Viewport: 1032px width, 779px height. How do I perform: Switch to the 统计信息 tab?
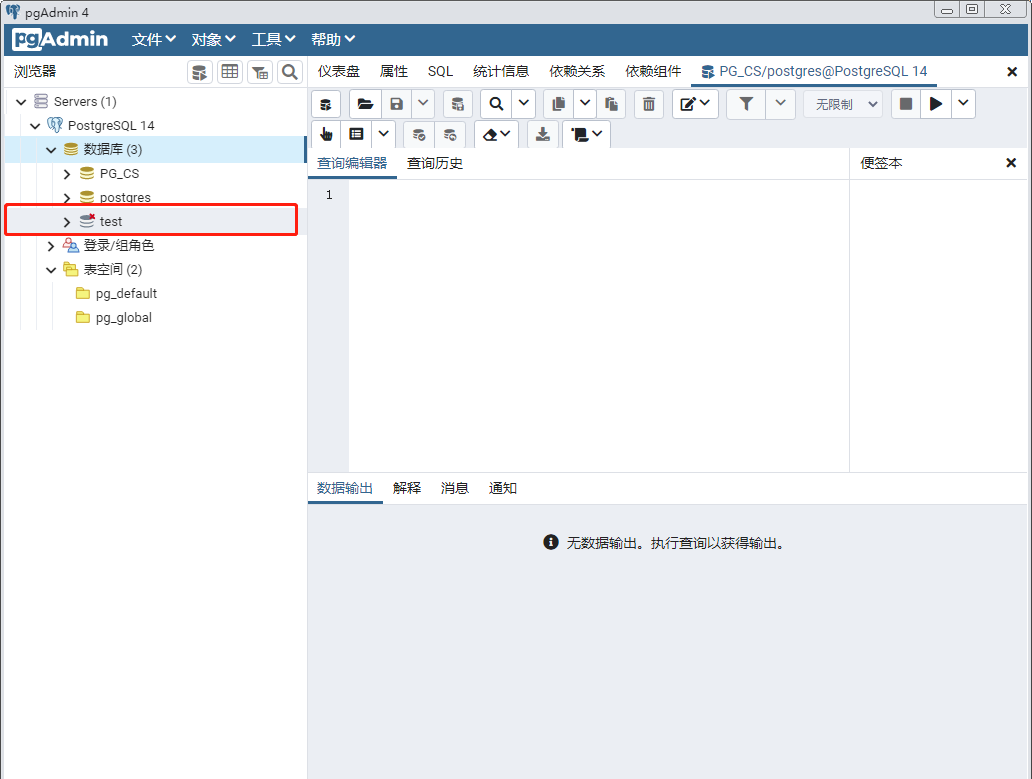501,71
